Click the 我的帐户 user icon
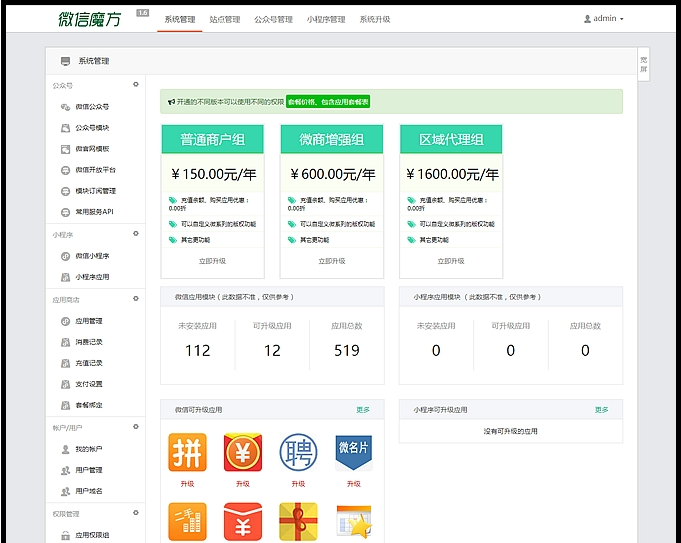 pos(66,449)
